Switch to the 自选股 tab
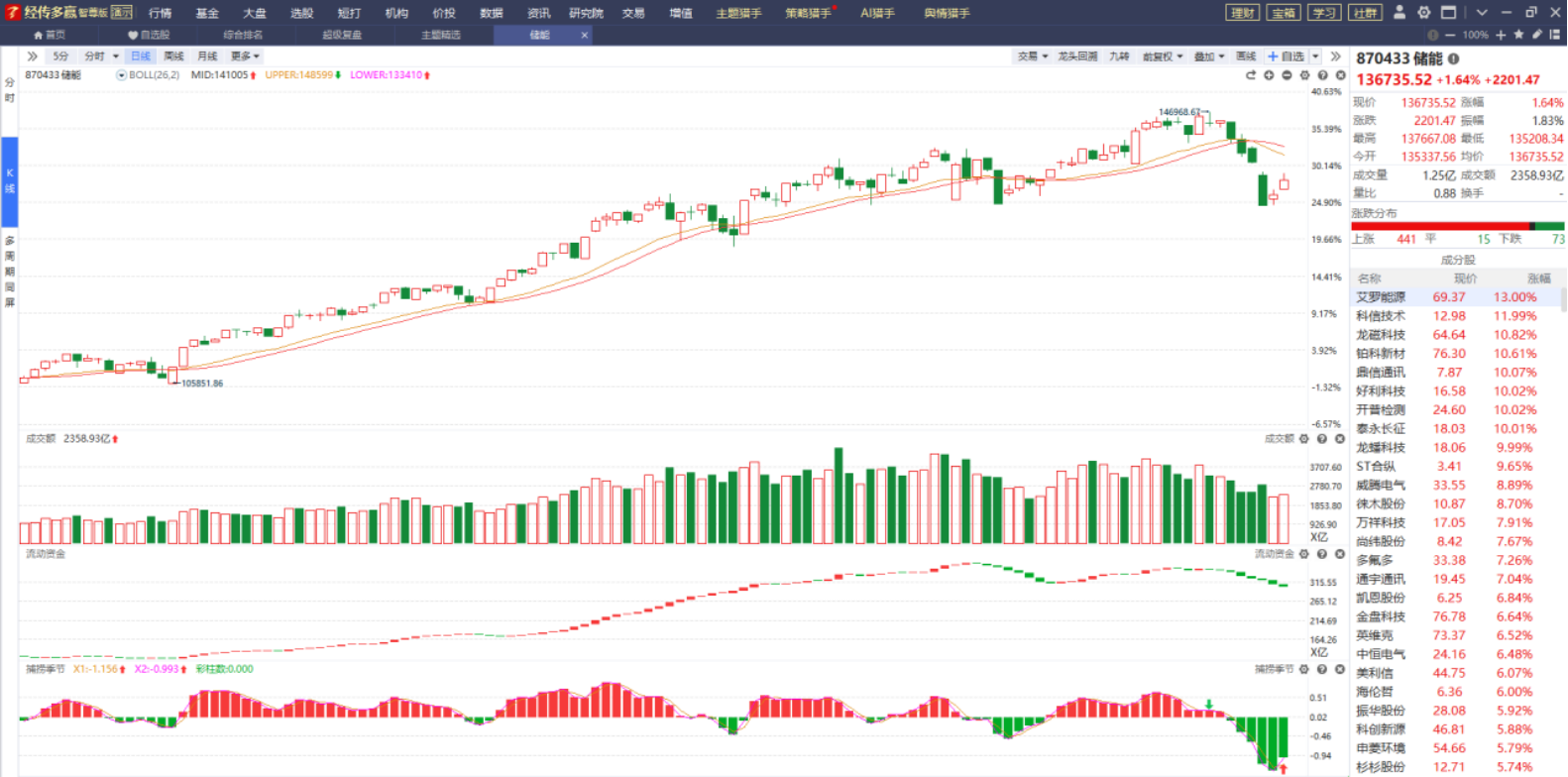Screen dimensions: 1568x777 pyautogui.click(x=149, y=35)
